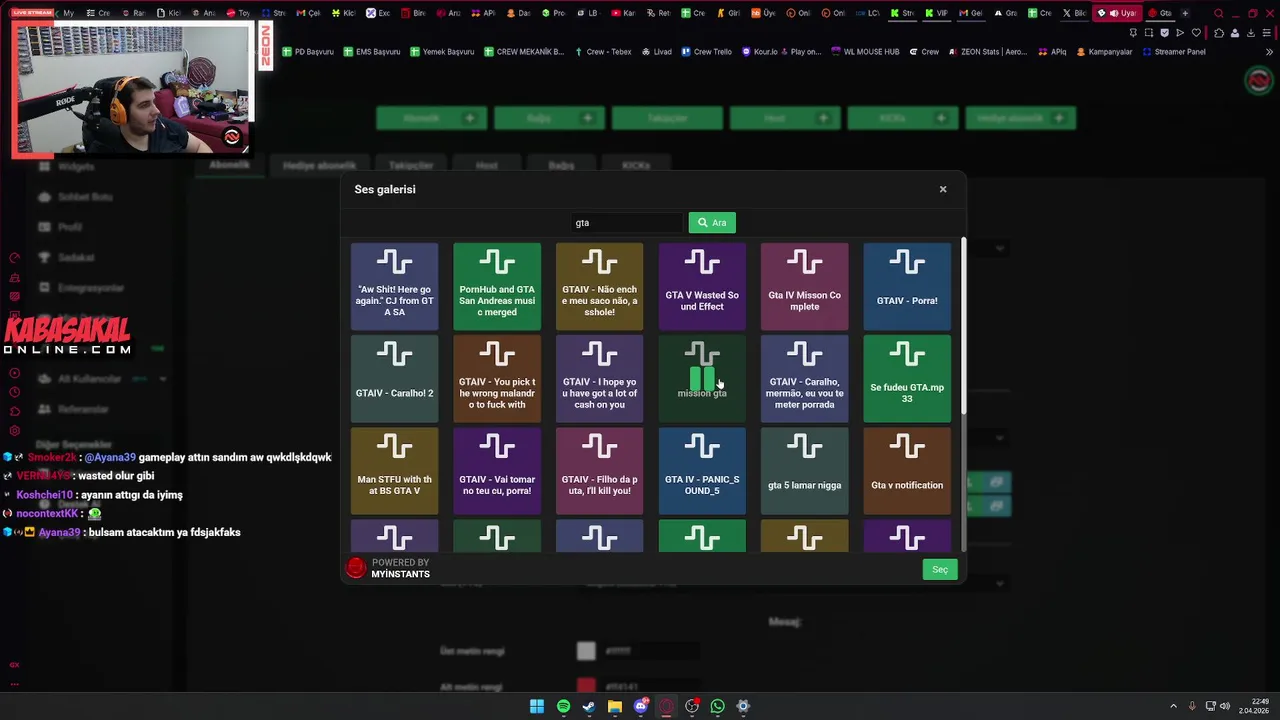Viewport: 1280px width, 720px height.
Task: Select GTAIV - You pick the wrong malandro tile
Action: tap(497, 379)
